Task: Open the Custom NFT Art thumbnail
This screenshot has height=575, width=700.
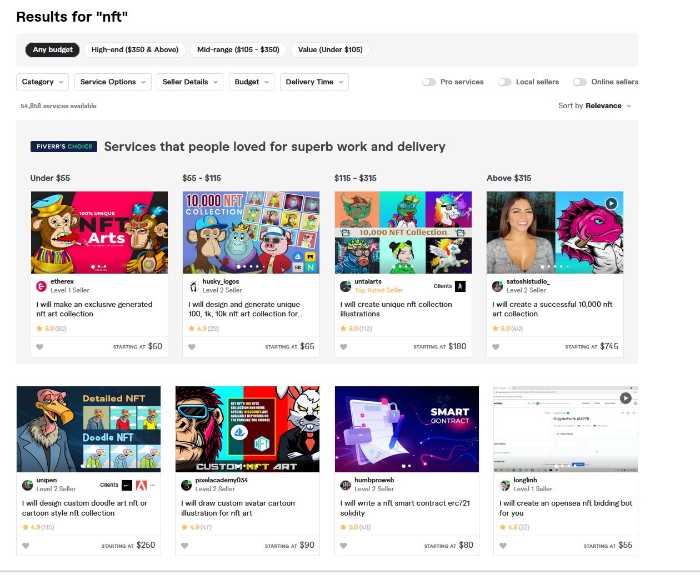Action: point(248,429)
